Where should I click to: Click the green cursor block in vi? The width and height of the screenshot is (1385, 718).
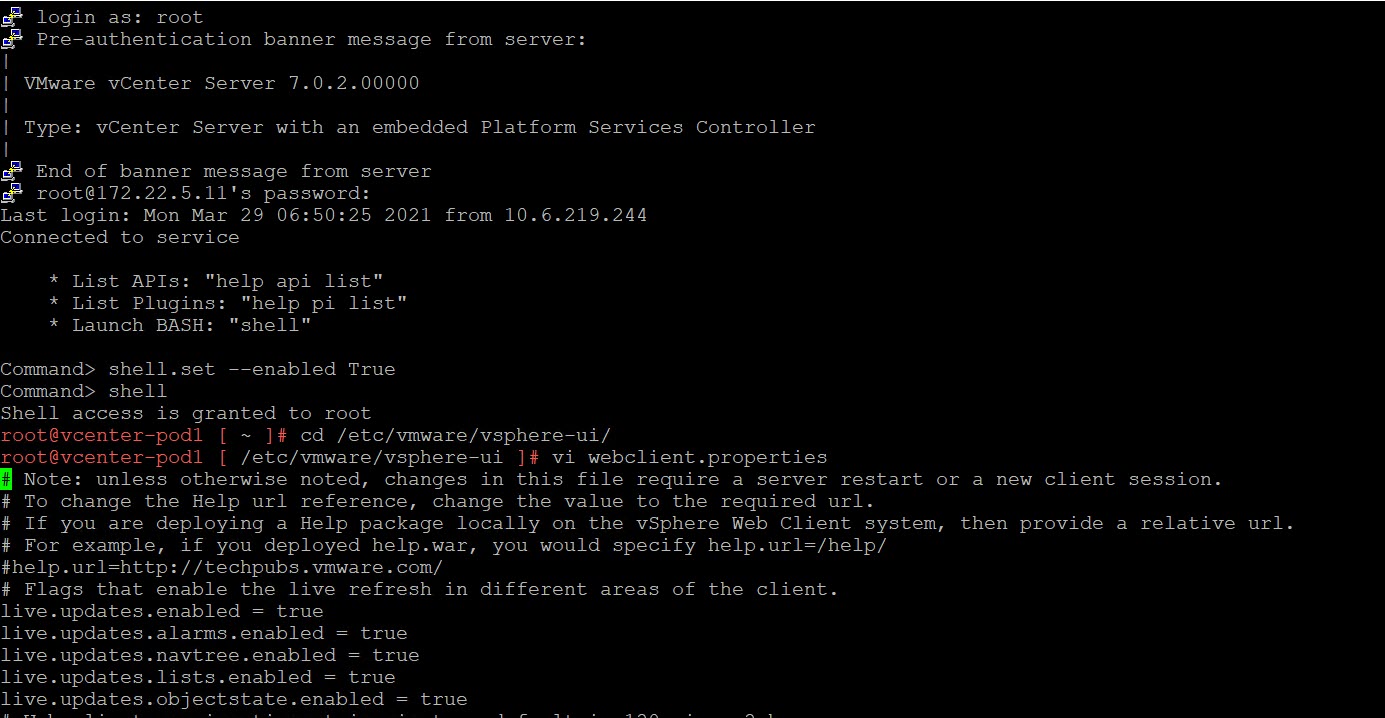tap(6, 479)
